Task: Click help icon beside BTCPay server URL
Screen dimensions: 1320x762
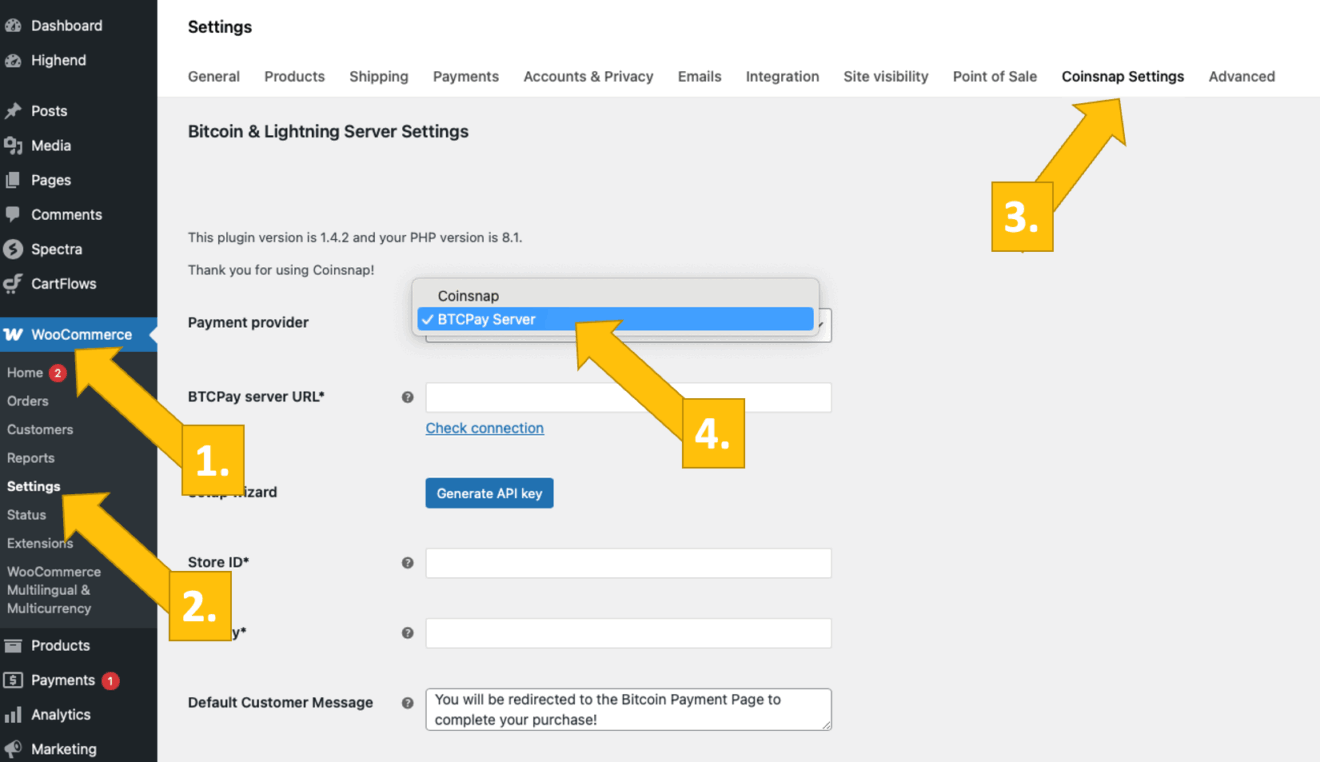Action: (407, 397)
